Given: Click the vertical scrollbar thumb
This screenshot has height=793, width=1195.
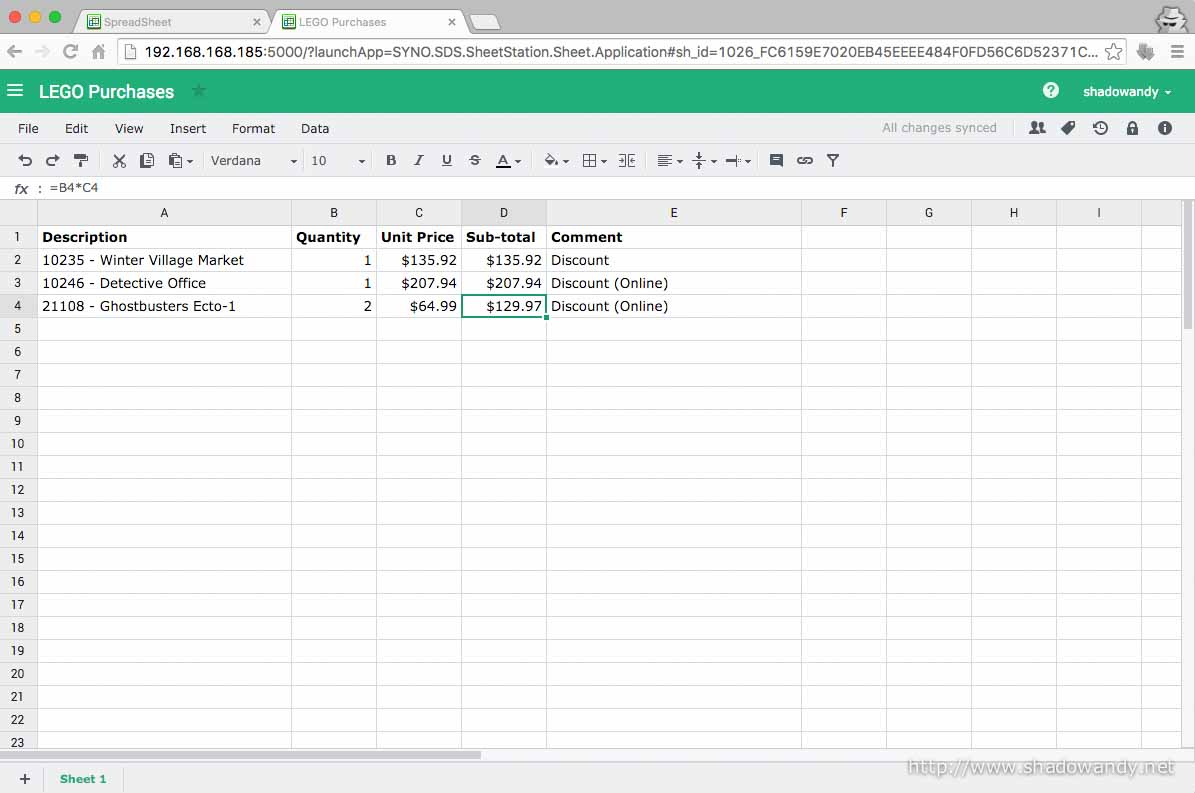Looking at the screenshot, I should [1188, 264].
